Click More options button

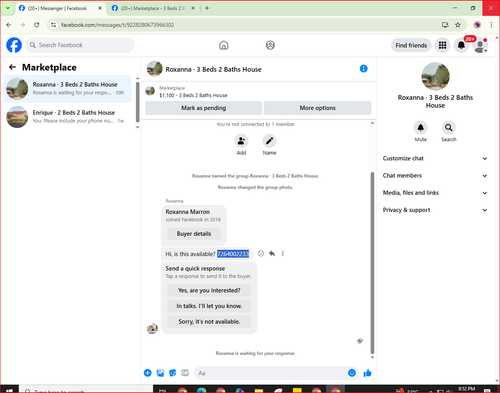pyautogui.click(x=317, y=108)
